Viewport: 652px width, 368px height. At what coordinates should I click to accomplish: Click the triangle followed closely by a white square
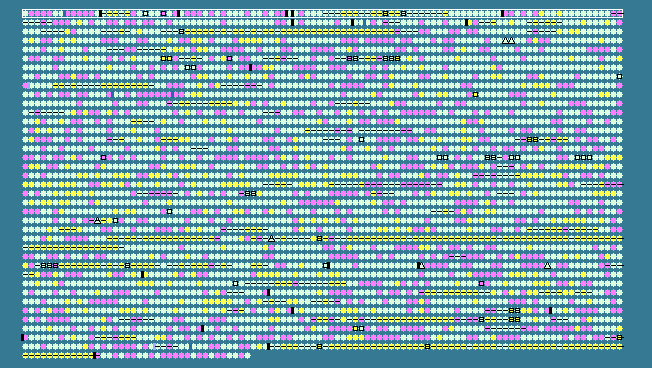pyautogui.click(x=97, y=220)
